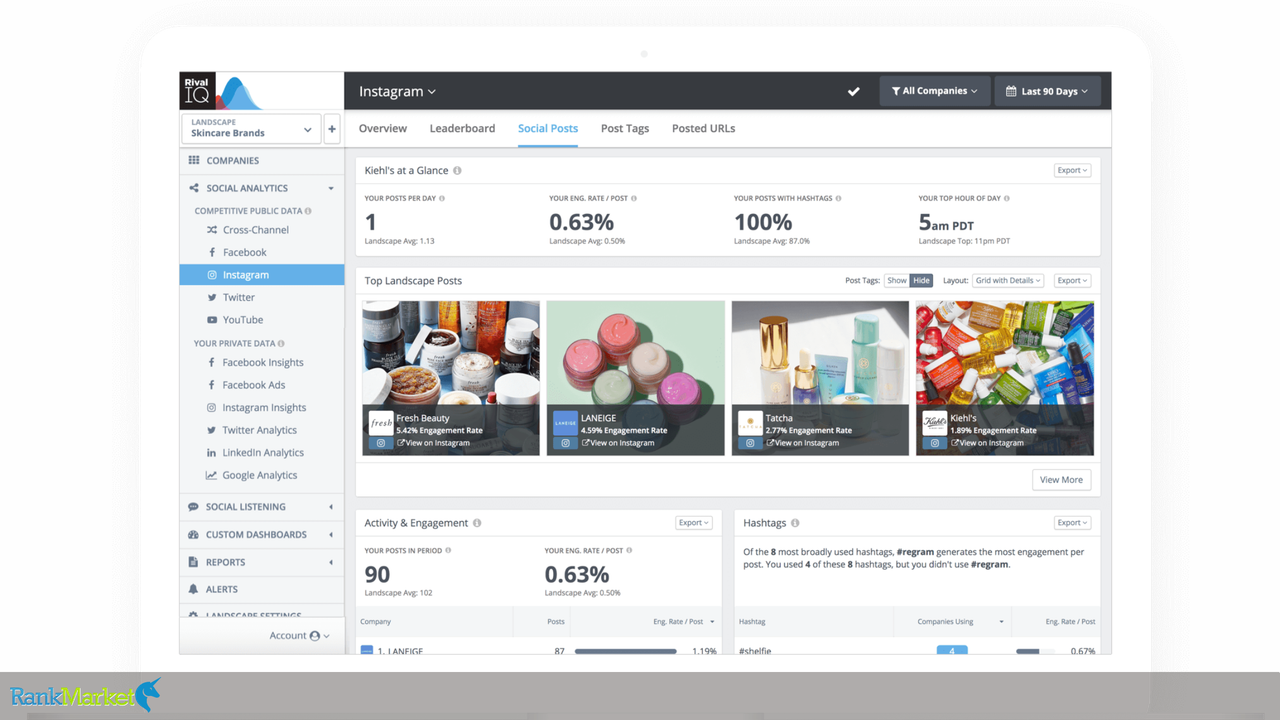Click the Rival IQ logo
The image size is (1280, 720).
[197, 91]
